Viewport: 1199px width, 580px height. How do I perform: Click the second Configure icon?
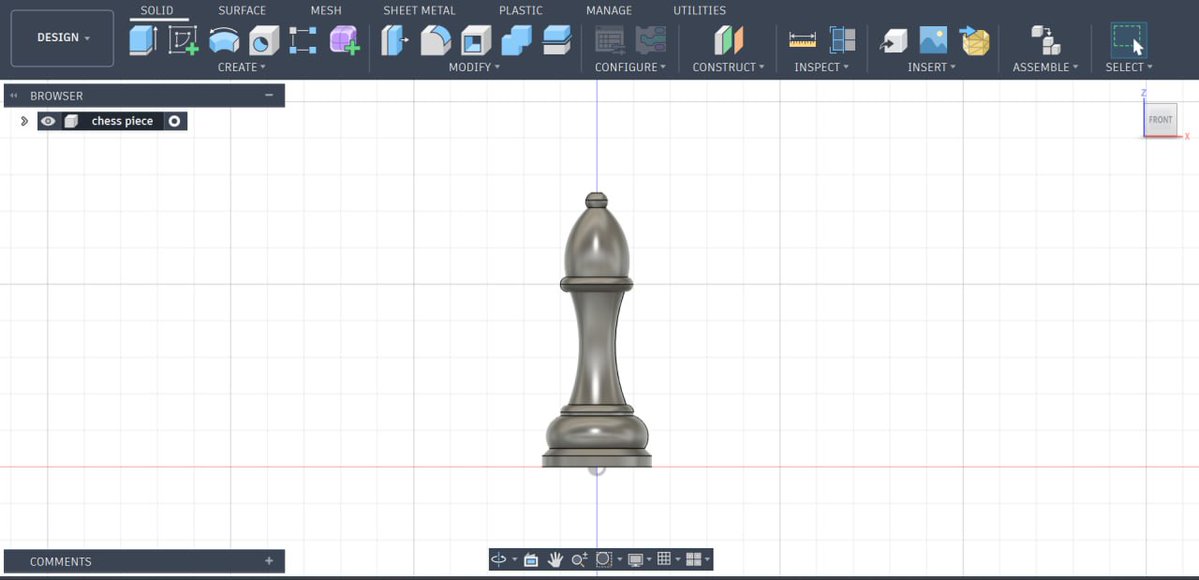coord(651,40)
